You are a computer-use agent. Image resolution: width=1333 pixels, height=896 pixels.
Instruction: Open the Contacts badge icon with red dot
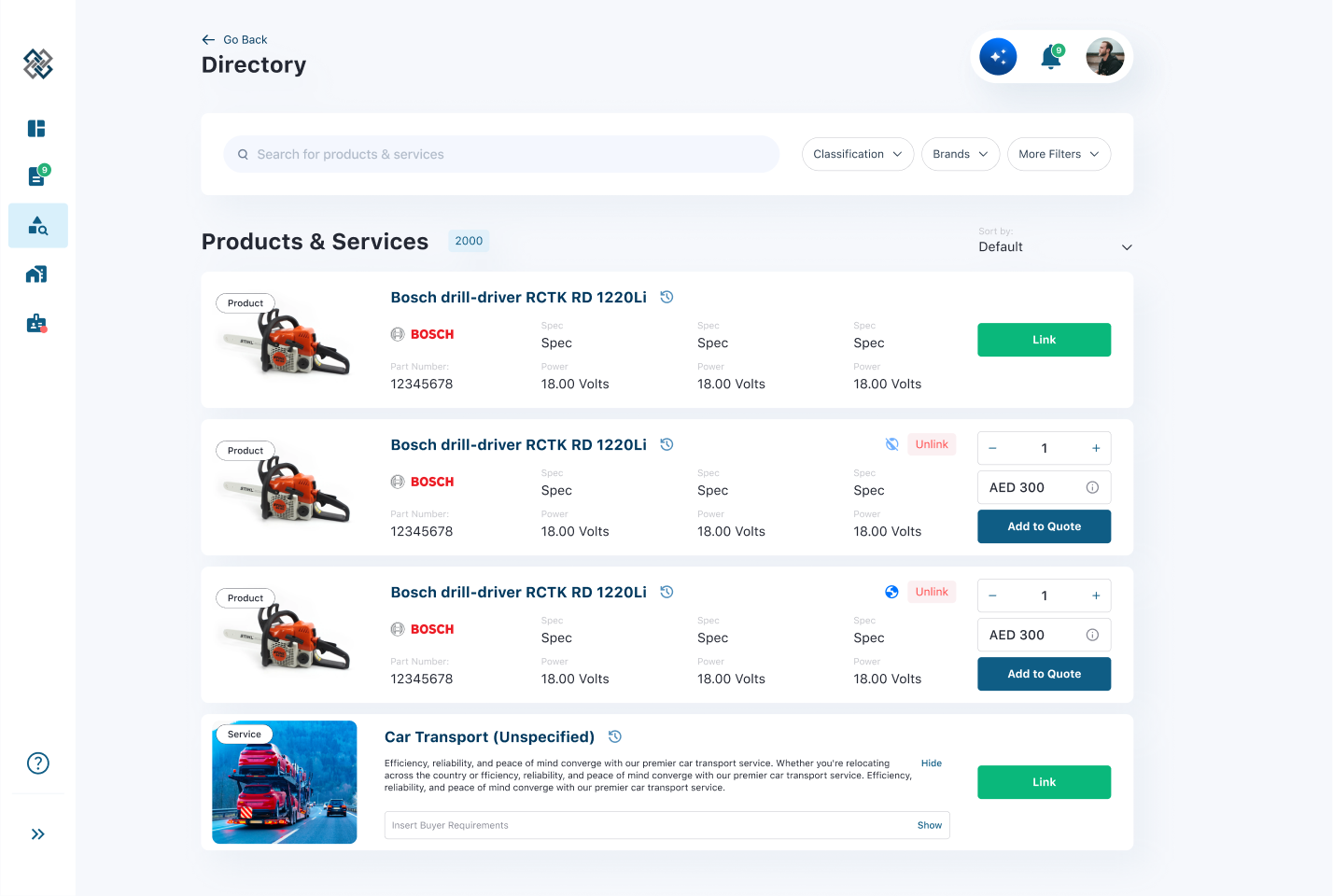pyautogui.click(x=37, y=322)
